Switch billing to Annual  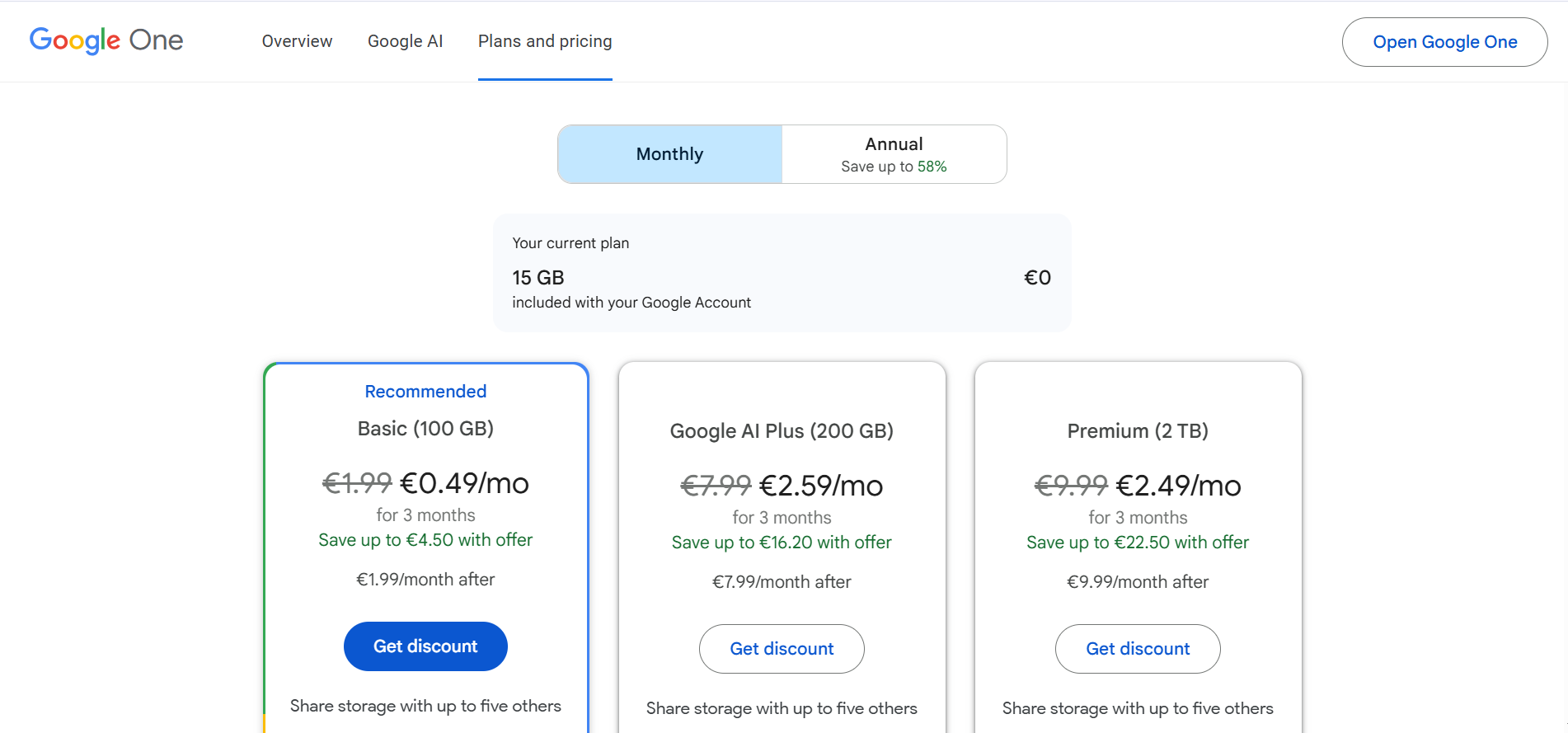(x=894, y=153)
